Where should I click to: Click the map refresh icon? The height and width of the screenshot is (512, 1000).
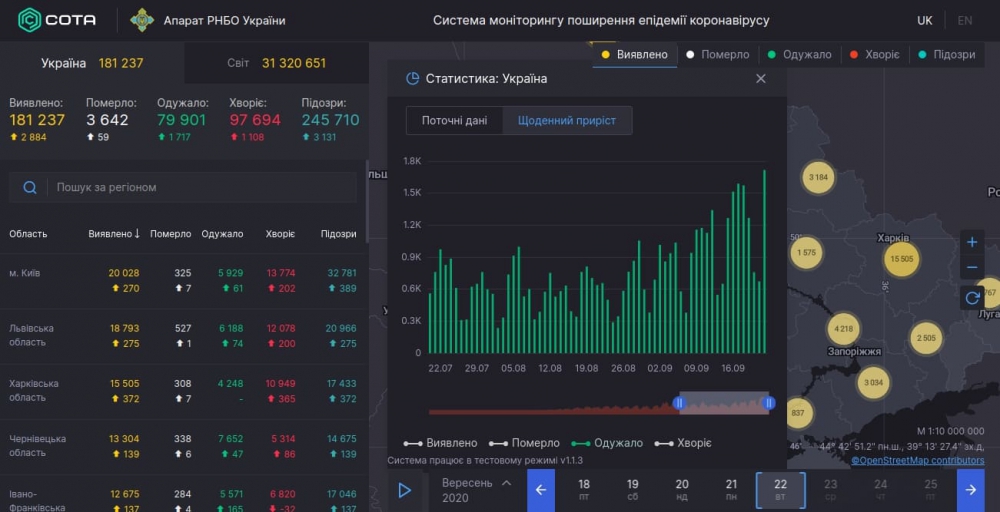click(x=972, y=297)
